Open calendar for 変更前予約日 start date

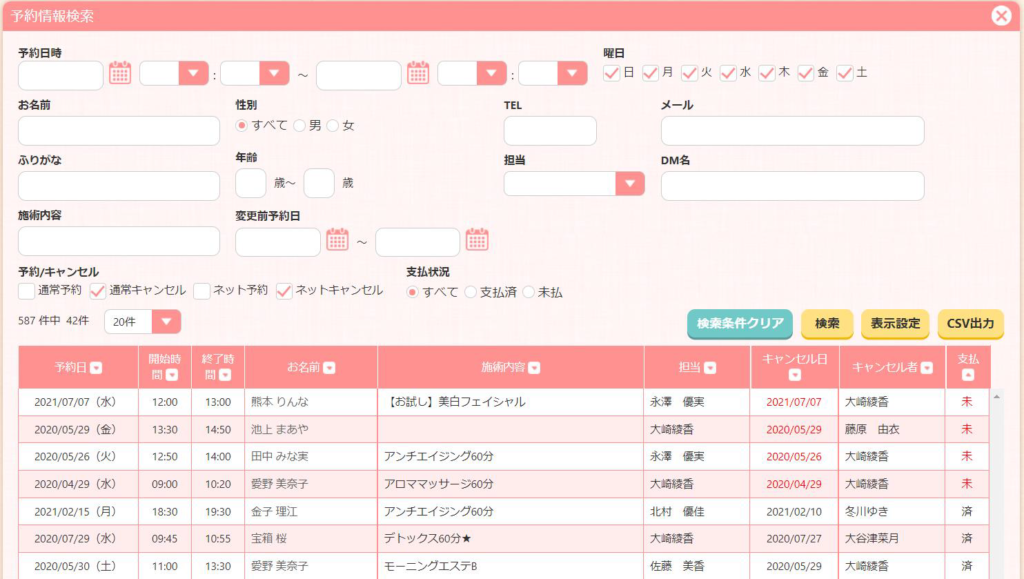(x=338, y=240)
